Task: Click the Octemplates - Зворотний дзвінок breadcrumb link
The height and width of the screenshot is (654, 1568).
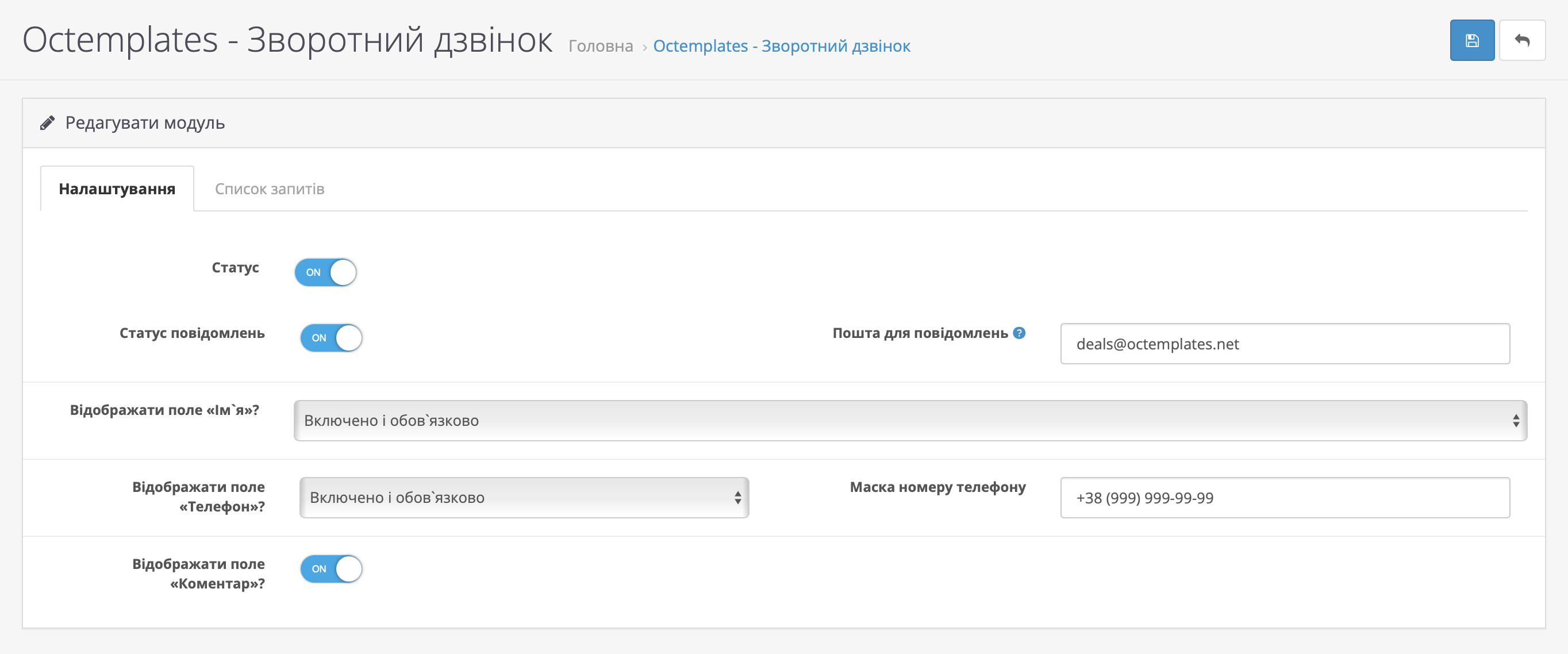Action: [x=782, y=46]
